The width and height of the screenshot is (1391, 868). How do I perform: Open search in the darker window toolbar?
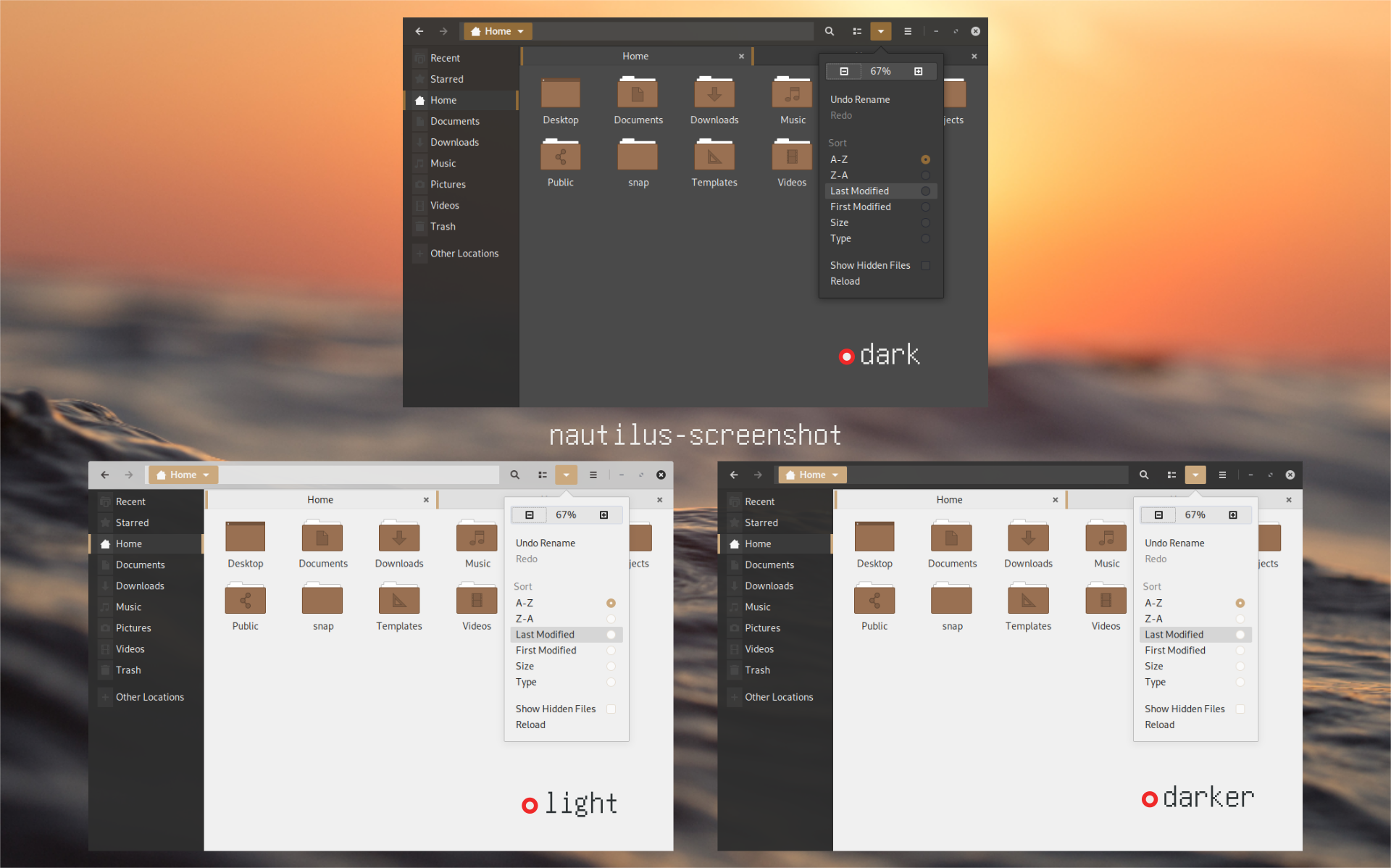pyautogui.click(x=1144, y=475)
